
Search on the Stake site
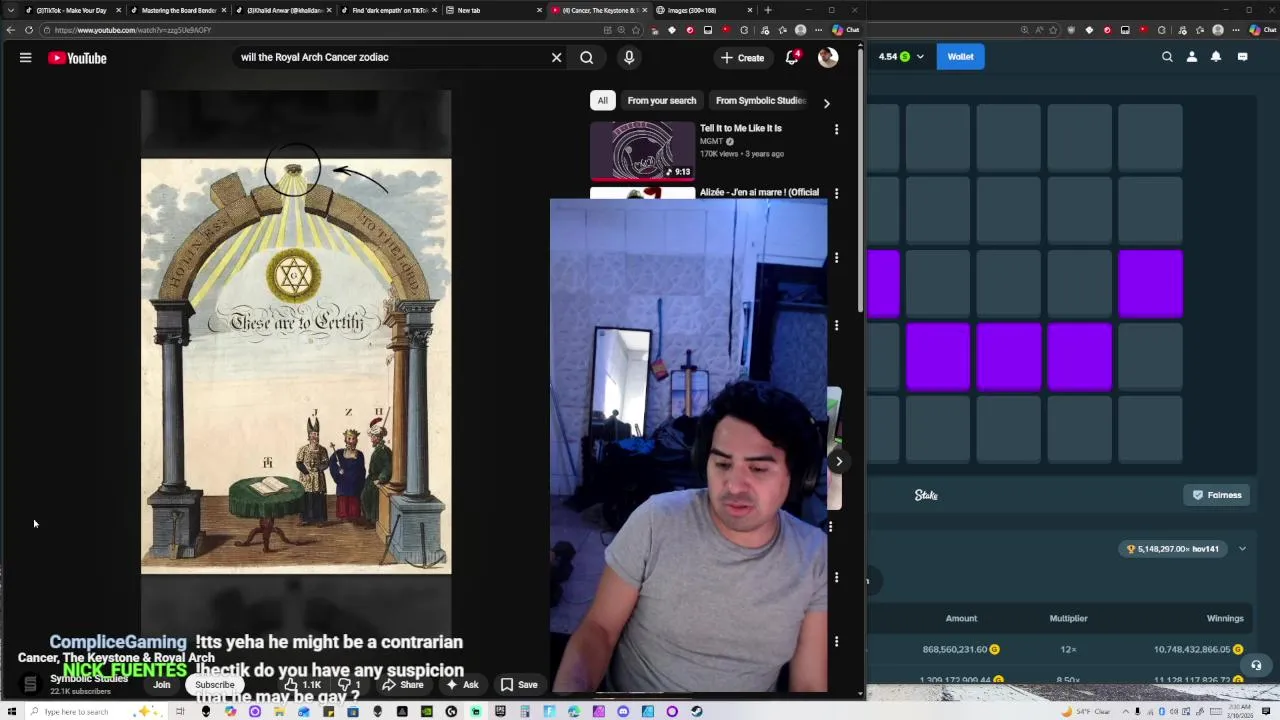[1167, 57]
